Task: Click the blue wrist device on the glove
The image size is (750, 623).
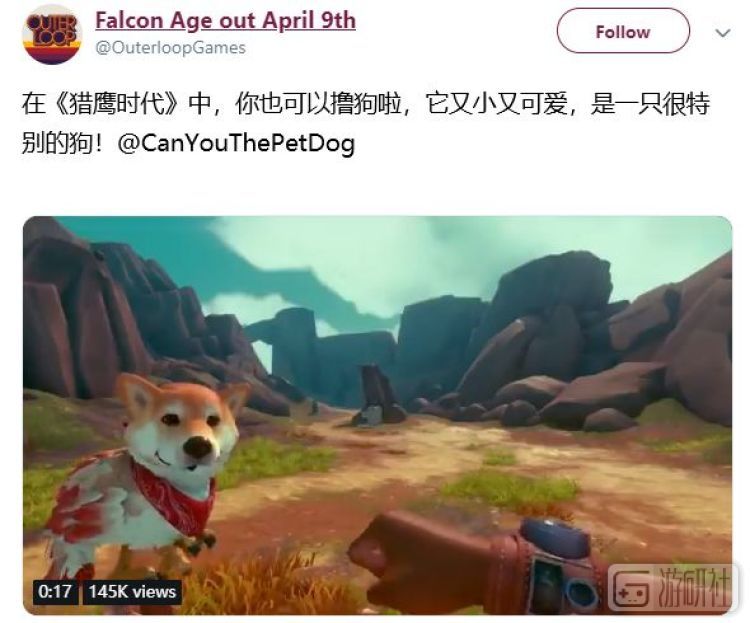Action: click(x=556, y=538)
